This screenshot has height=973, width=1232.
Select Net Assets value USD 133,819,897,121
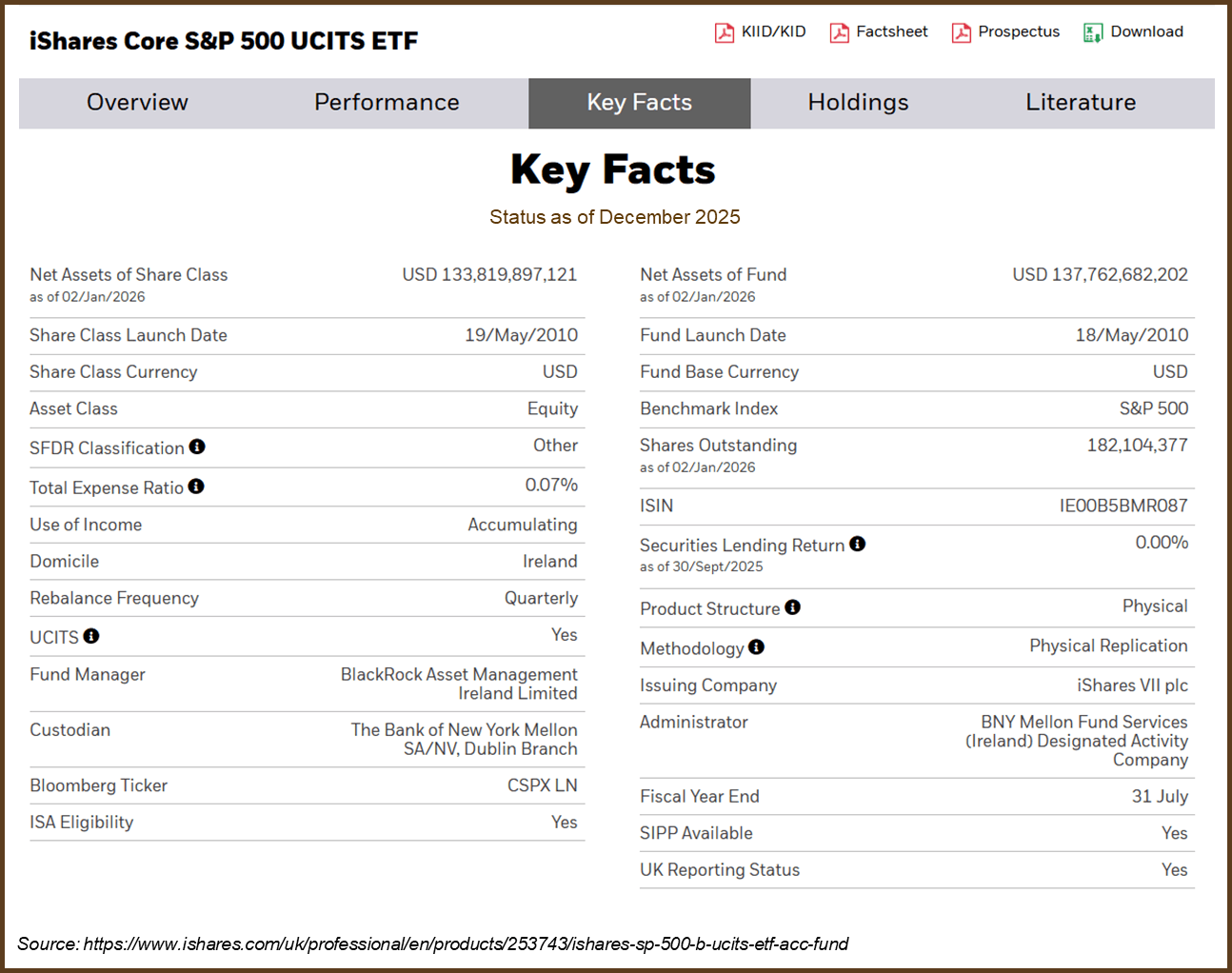pos(489,274)
